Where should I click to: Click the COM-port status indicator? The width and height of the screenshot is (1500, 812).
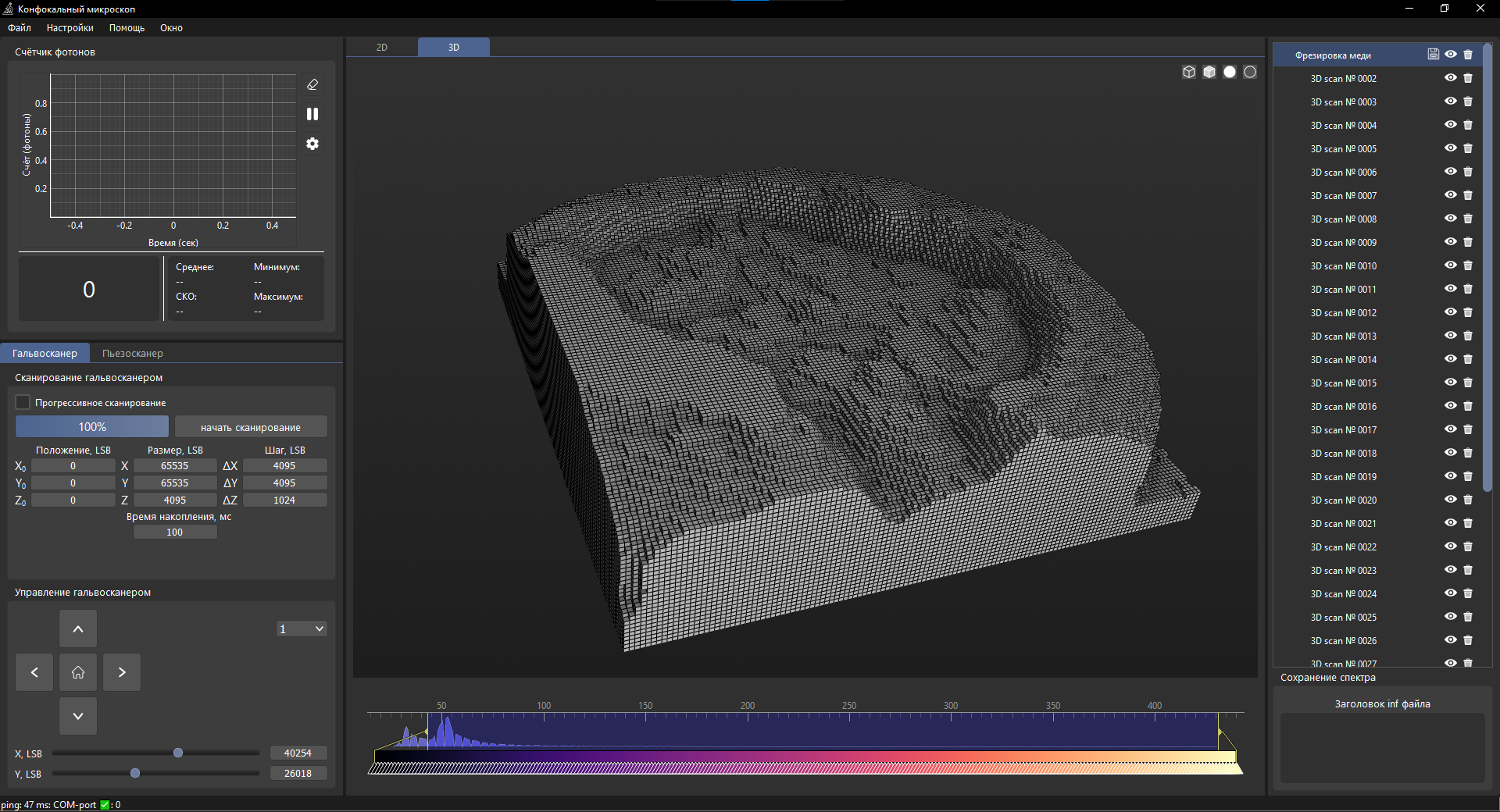tap(105, 804)
